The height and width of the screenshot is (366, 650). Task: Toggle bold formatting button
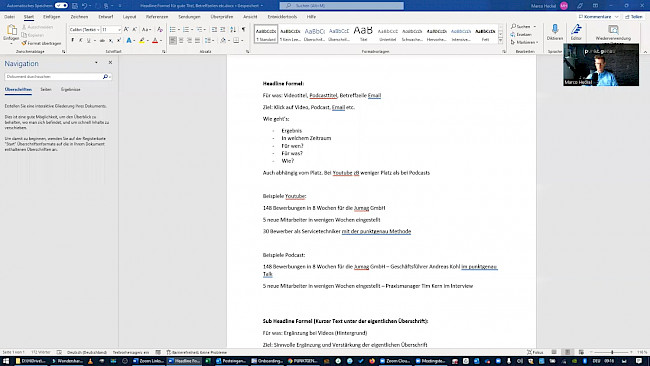[x=73, y=41]
